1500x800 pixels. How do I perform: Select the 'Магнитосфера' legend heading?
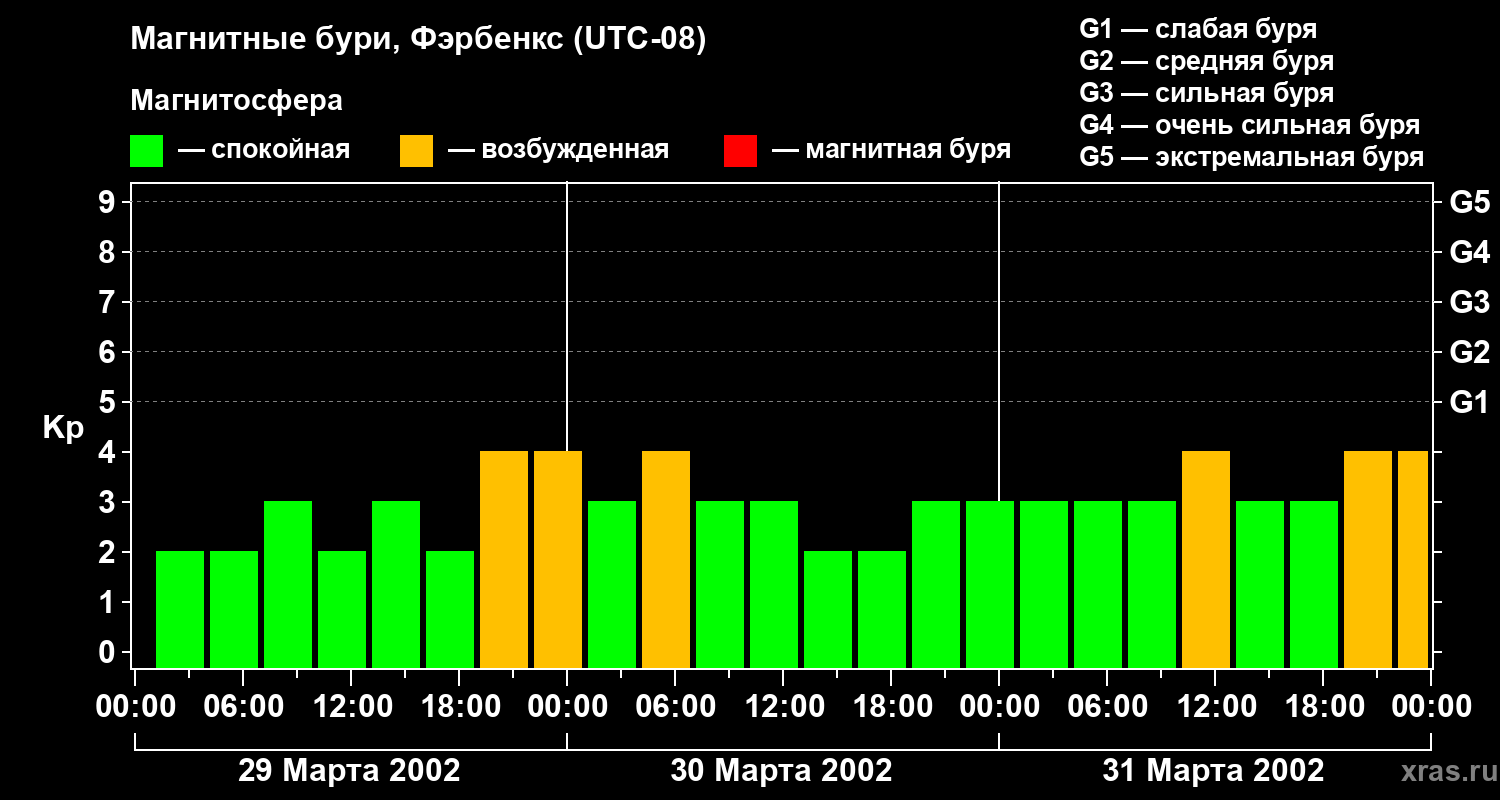click(x=237, y=101)
